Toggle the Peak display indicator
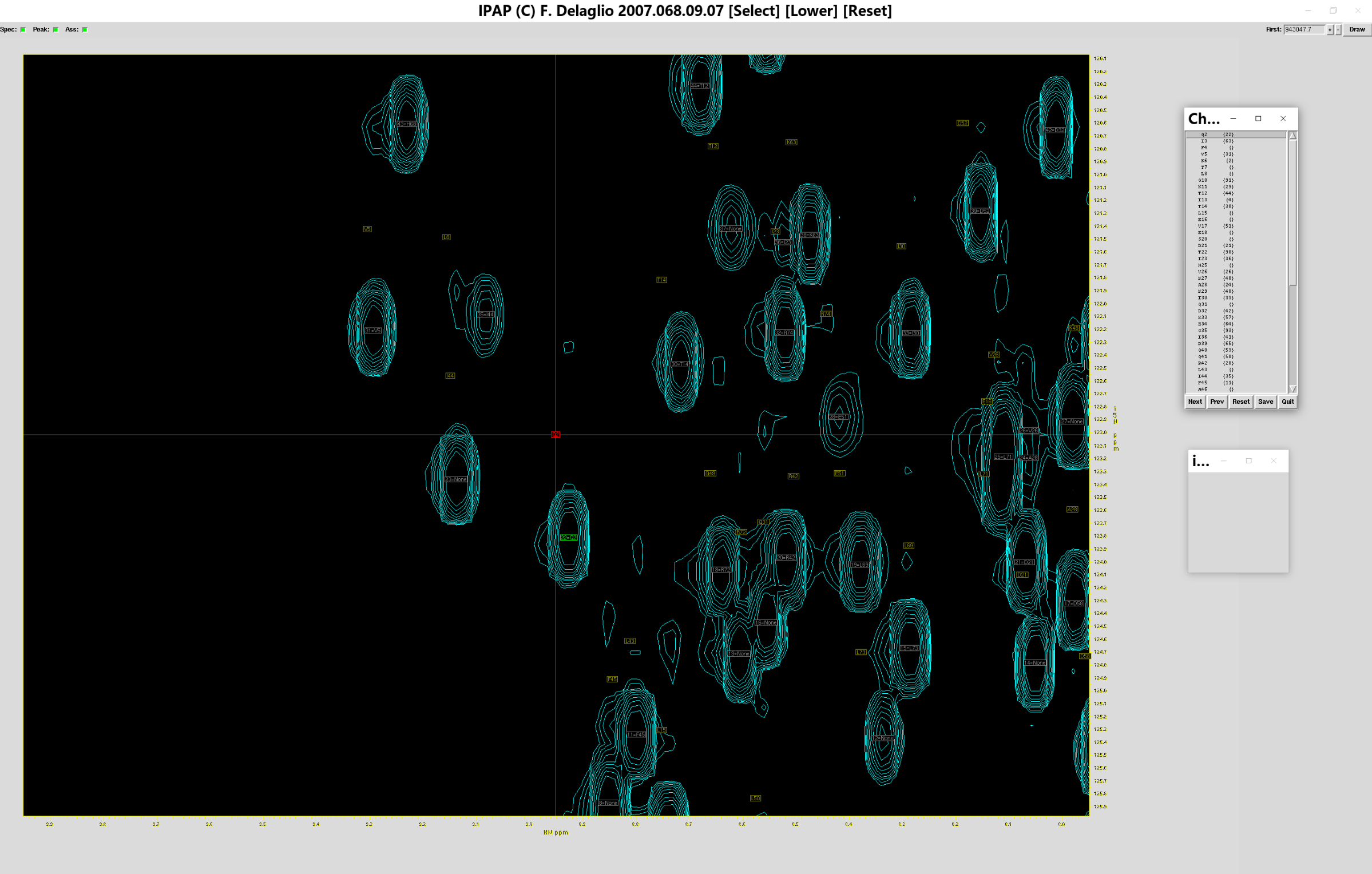Screen dimensions: 1372x874 pos(55,29)
